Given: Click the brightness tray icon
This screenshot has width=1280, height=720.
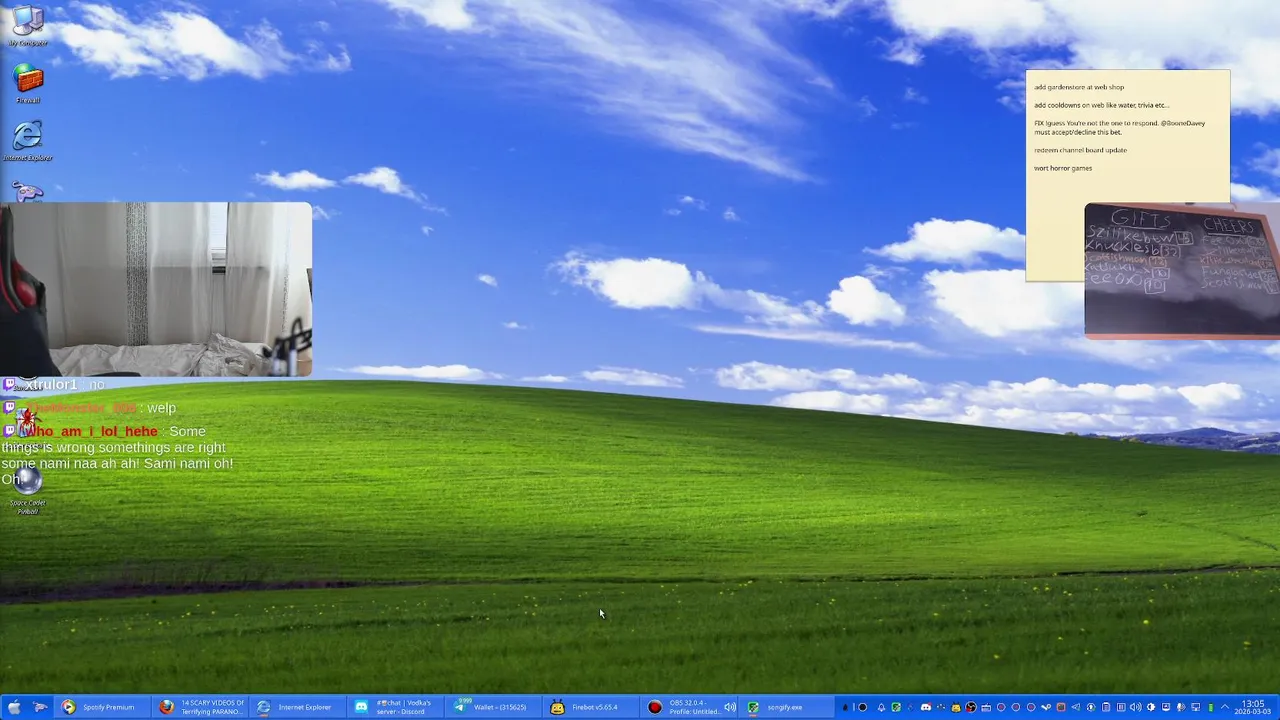Looking at the screenshot, I should click(1151, 707).
